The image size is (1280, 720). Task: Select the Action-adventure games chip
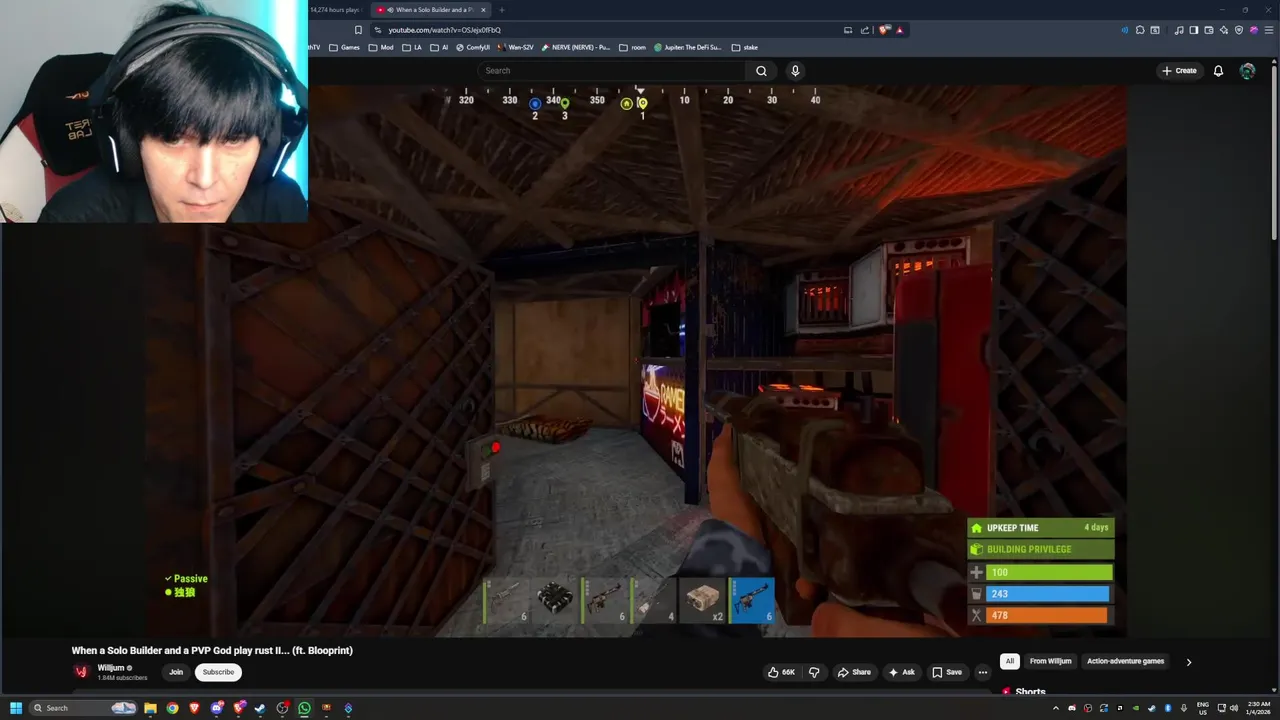coord(1126,661)
